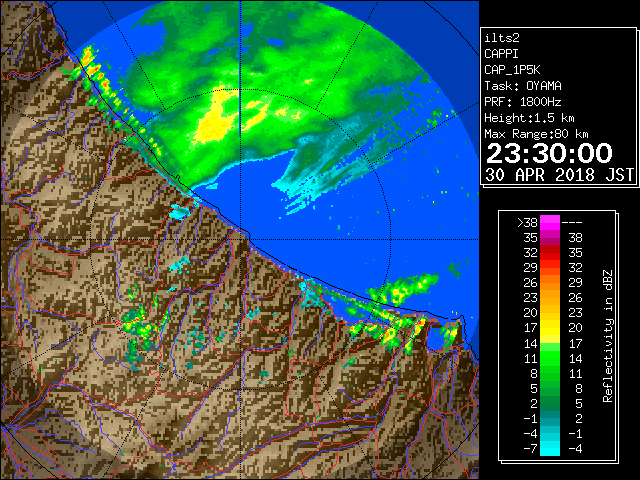Pick the yellow 17 dBZ legend swatch
This screenshot has height=480, width=640.
click(550, 328)
